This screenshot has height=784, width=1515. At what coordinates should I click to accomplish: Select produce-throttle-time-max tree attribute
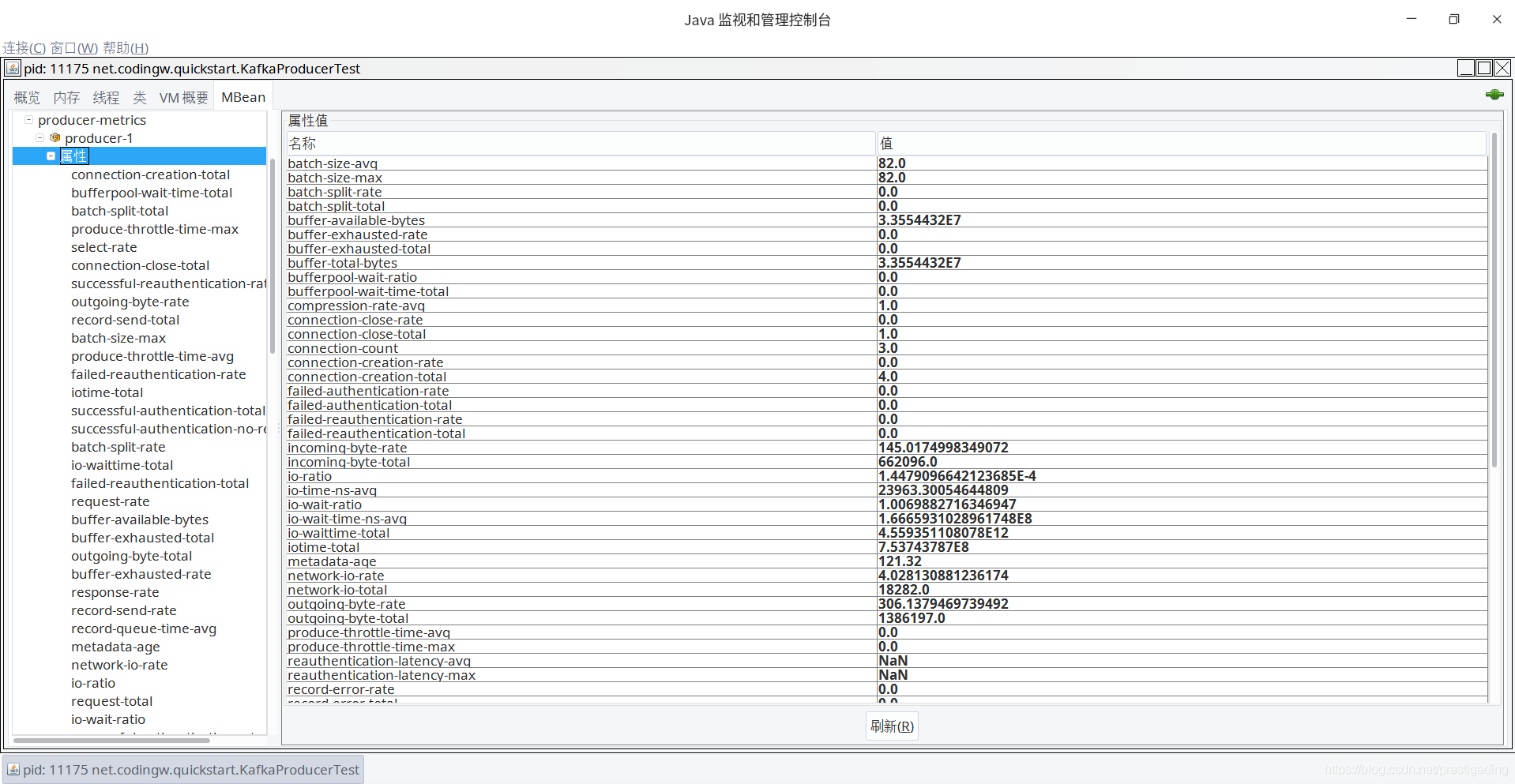click(x=155, y=229)
